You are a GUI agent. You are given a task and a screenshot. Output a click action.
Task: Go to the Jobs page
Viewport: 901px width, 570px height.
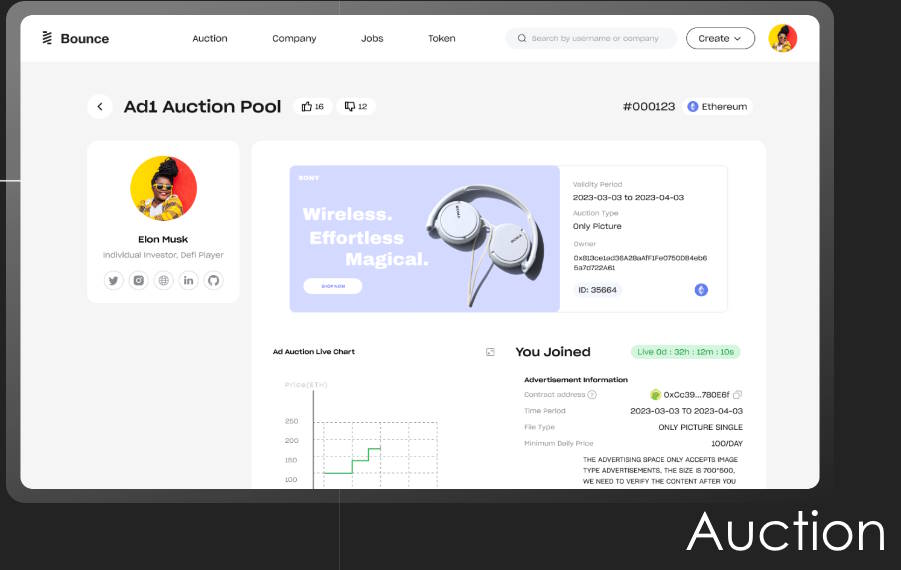[372, 38]
